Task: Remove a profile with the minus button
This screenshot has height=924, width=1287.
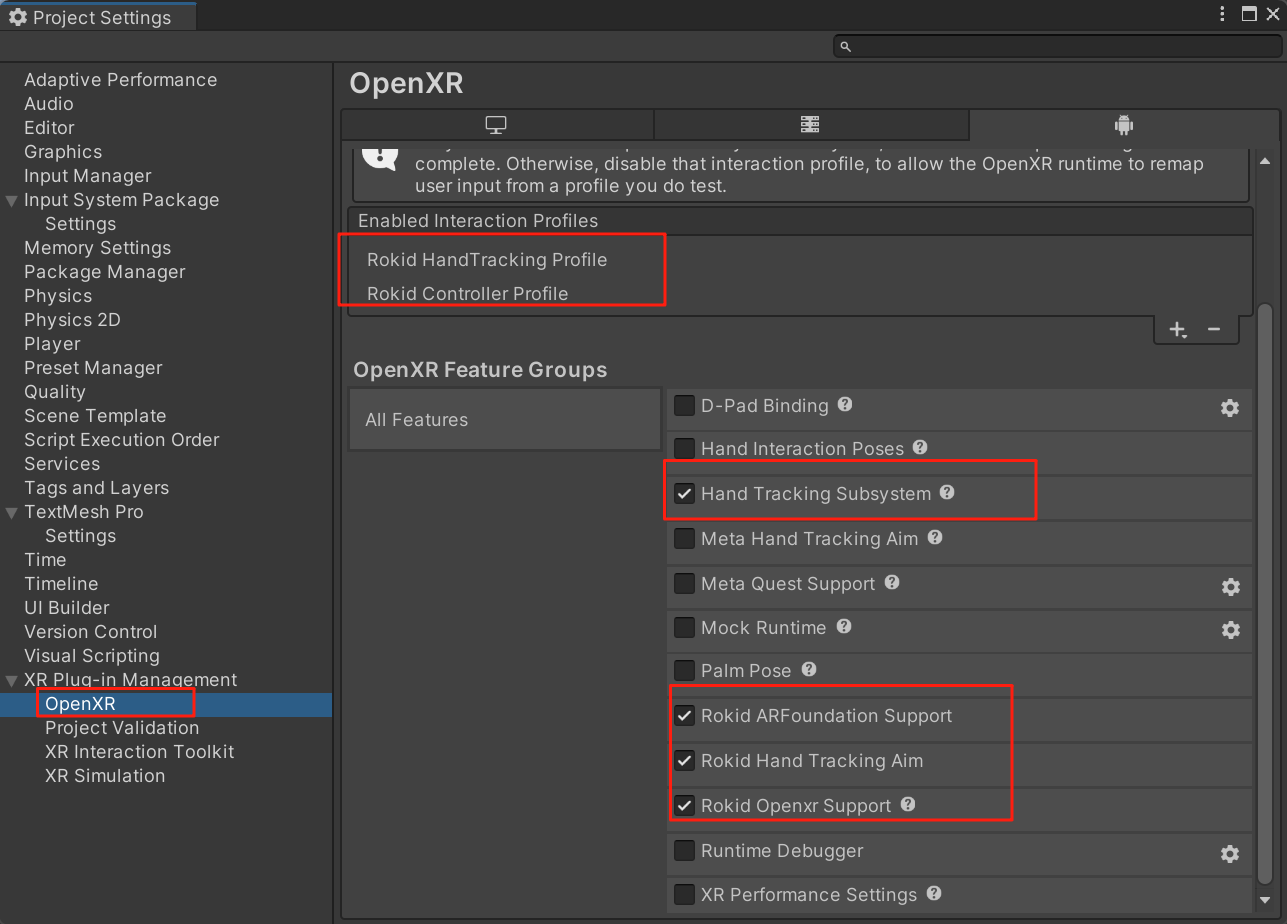Action: point(1214,329)
